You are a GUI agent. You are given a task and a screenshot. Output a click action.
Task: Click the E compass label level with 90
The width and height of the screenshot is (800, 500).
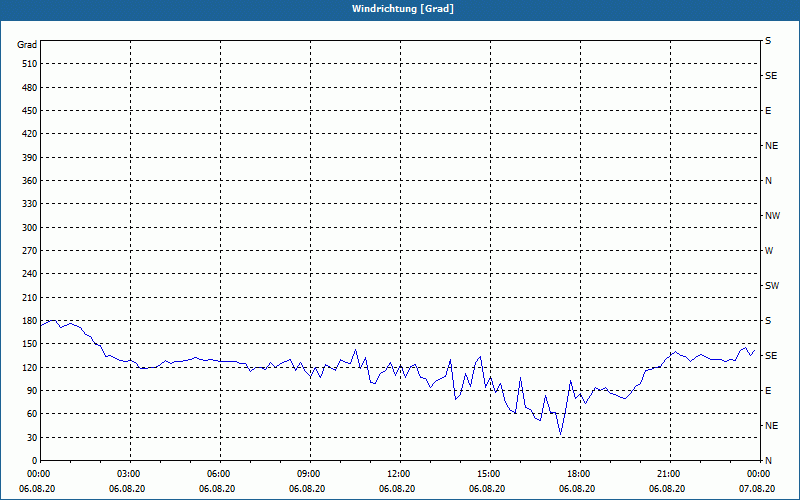(768, 391)
